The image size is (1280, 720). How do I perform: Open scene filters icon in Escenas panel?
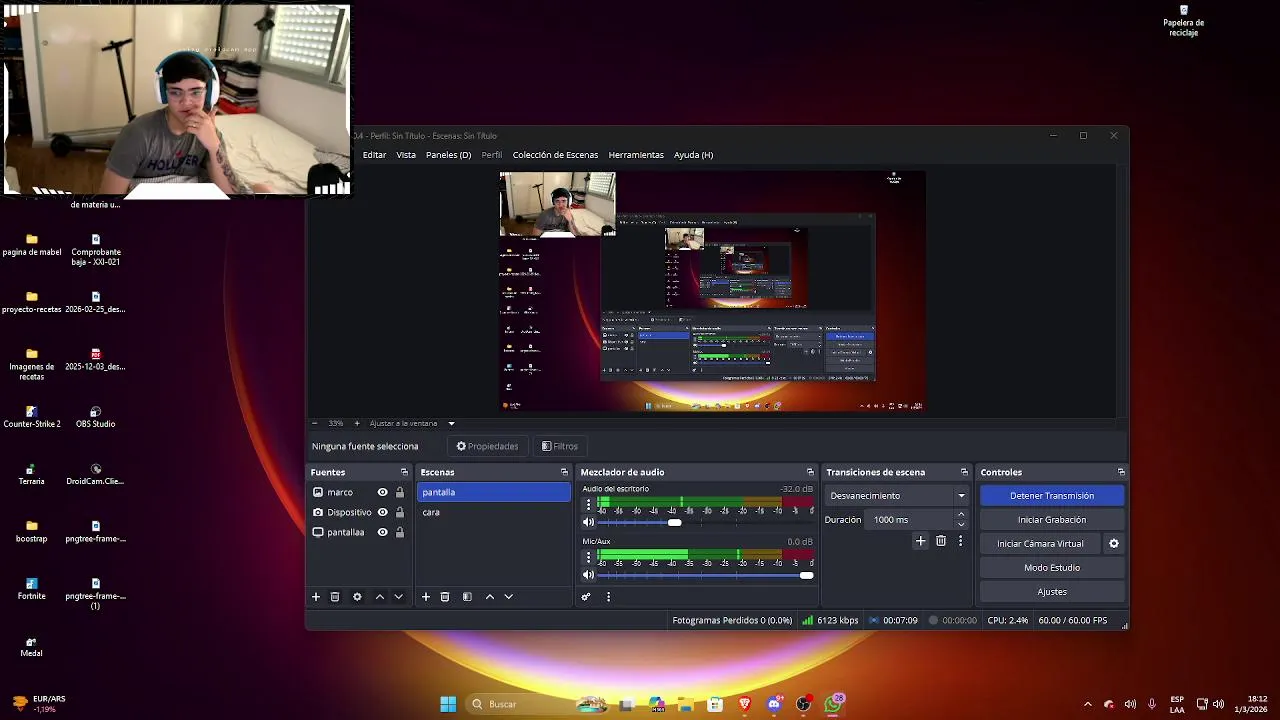[467, 597]
